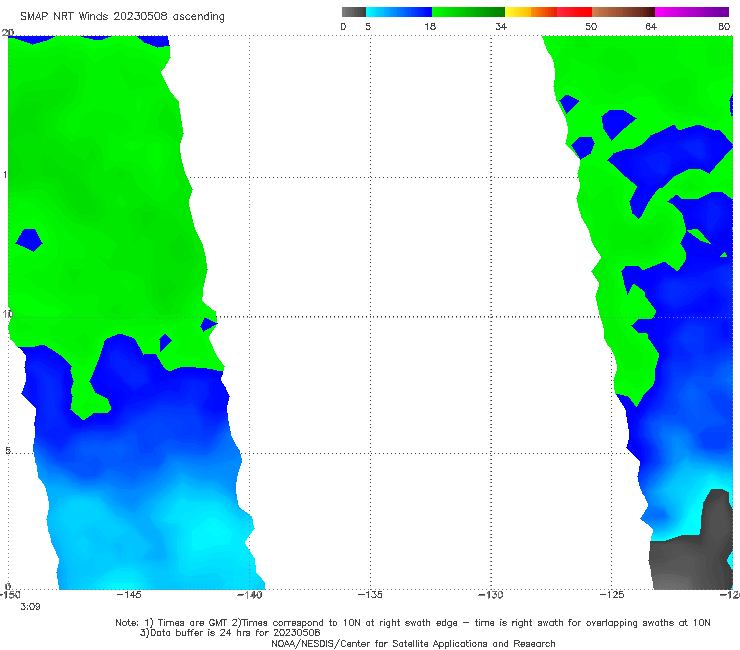Click the small blue patch in the left green swath
The height and width of the screenshot is (650, 740).
[29, 240]
